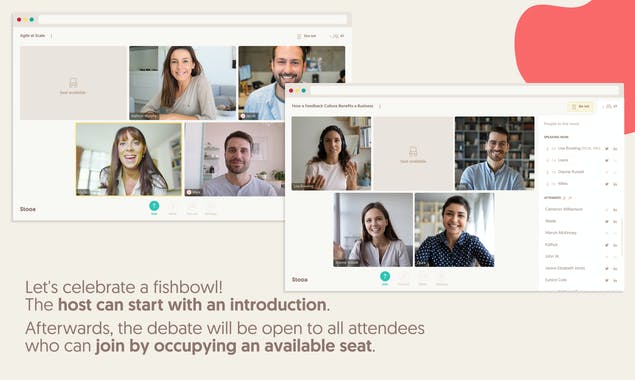
Task: Click Twitter icon next to Lisa Bowling in speaker list
Action: click(x=607, y=149)
